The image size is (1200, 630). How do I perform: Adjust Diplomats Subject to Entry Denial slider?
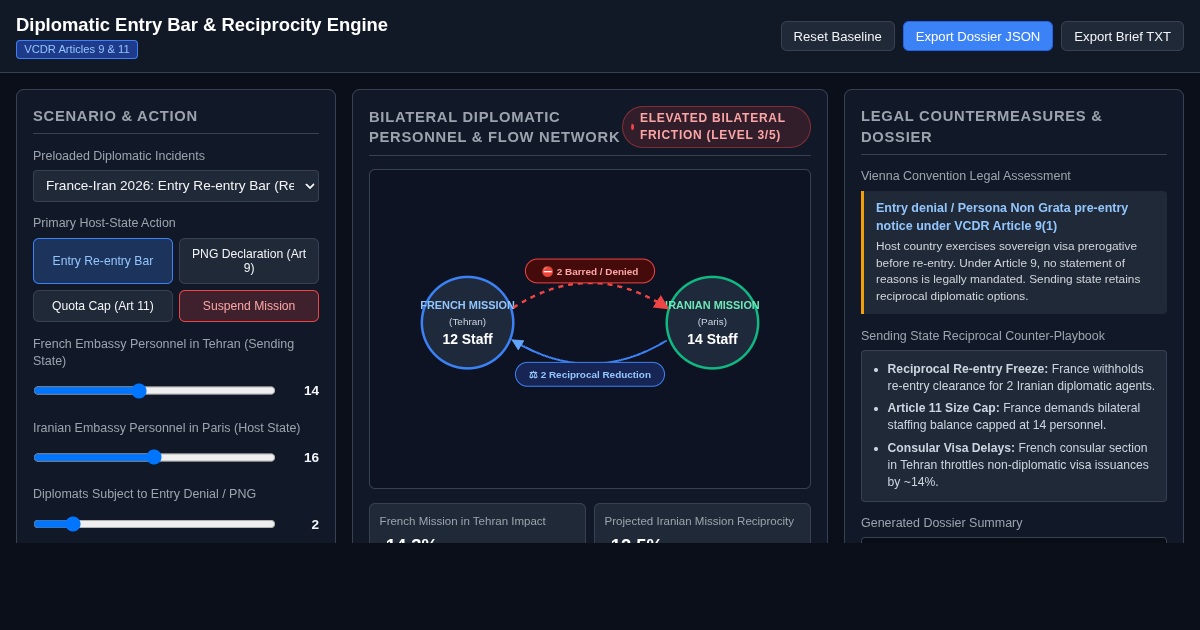click(x=154, y=523)
